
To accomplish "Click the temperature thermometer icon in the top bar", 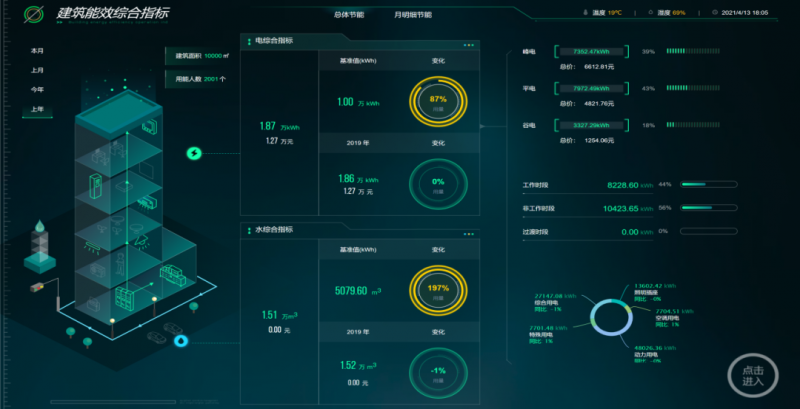I will (585, 13).
